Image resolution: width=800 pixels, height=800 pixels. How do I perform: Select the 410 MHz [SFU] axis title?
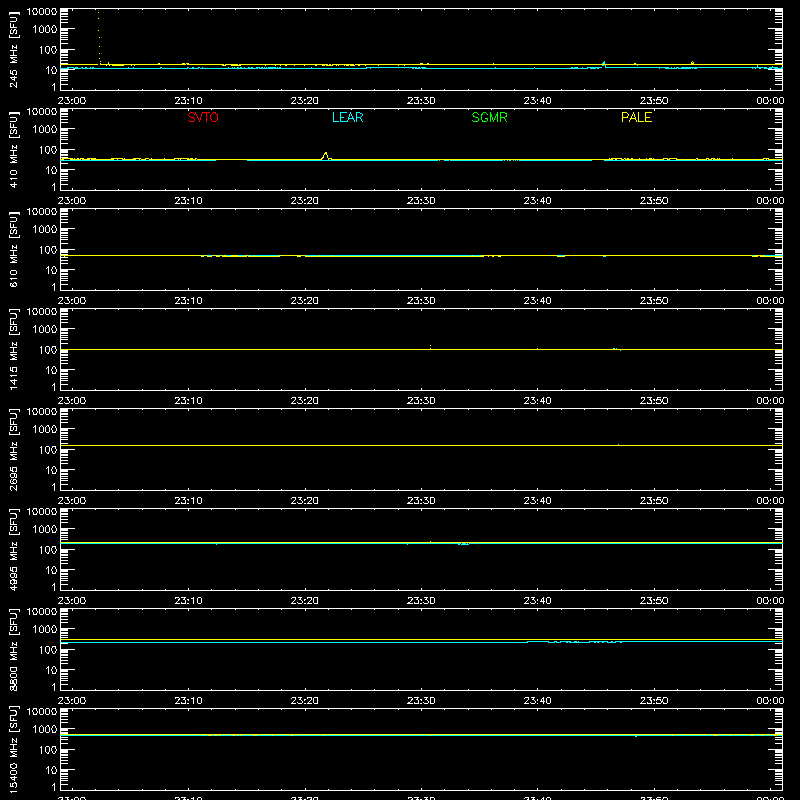[x=13, y=149]
